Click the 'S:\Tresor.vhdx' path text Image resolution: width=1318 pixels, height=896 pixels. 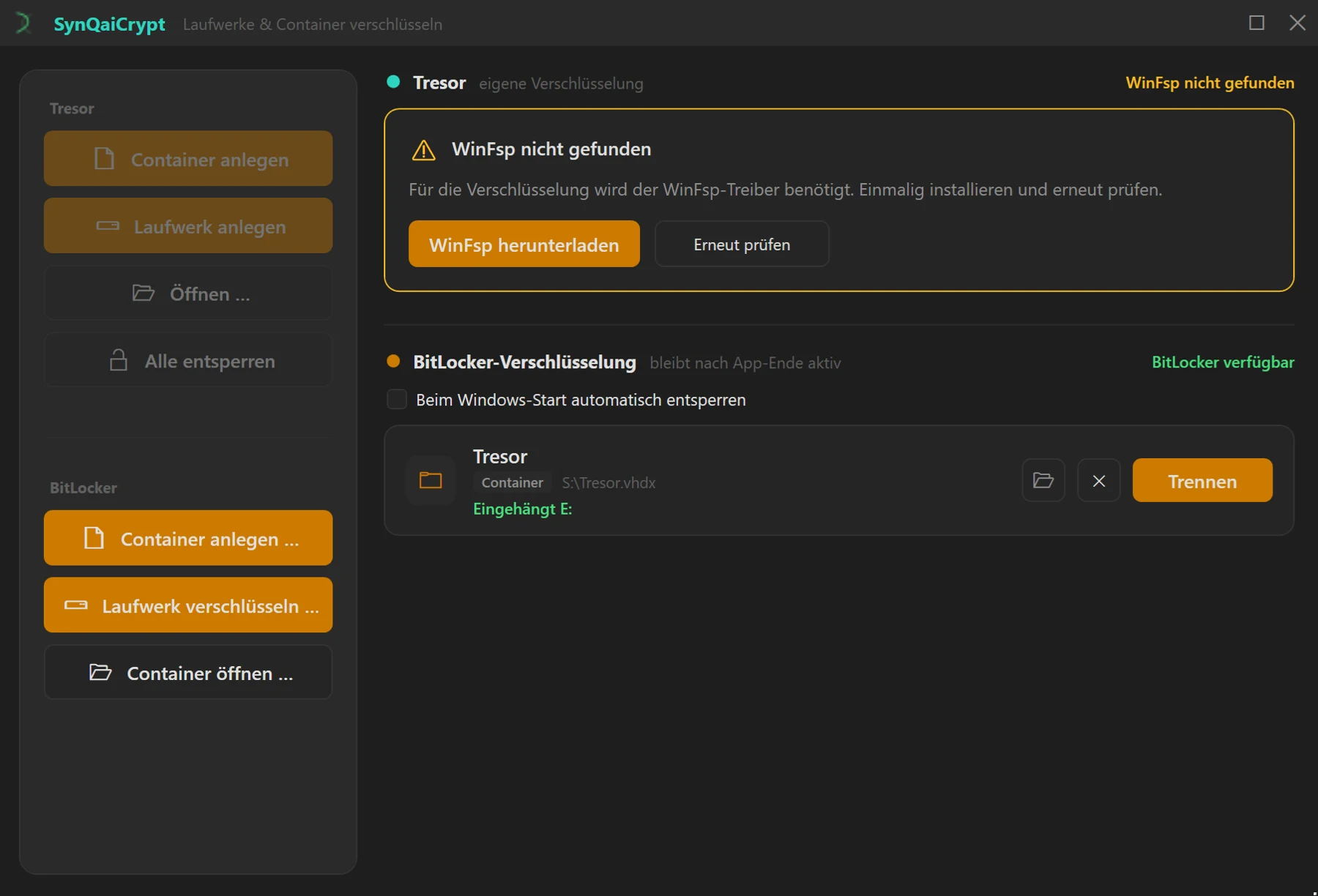(608, 482)
